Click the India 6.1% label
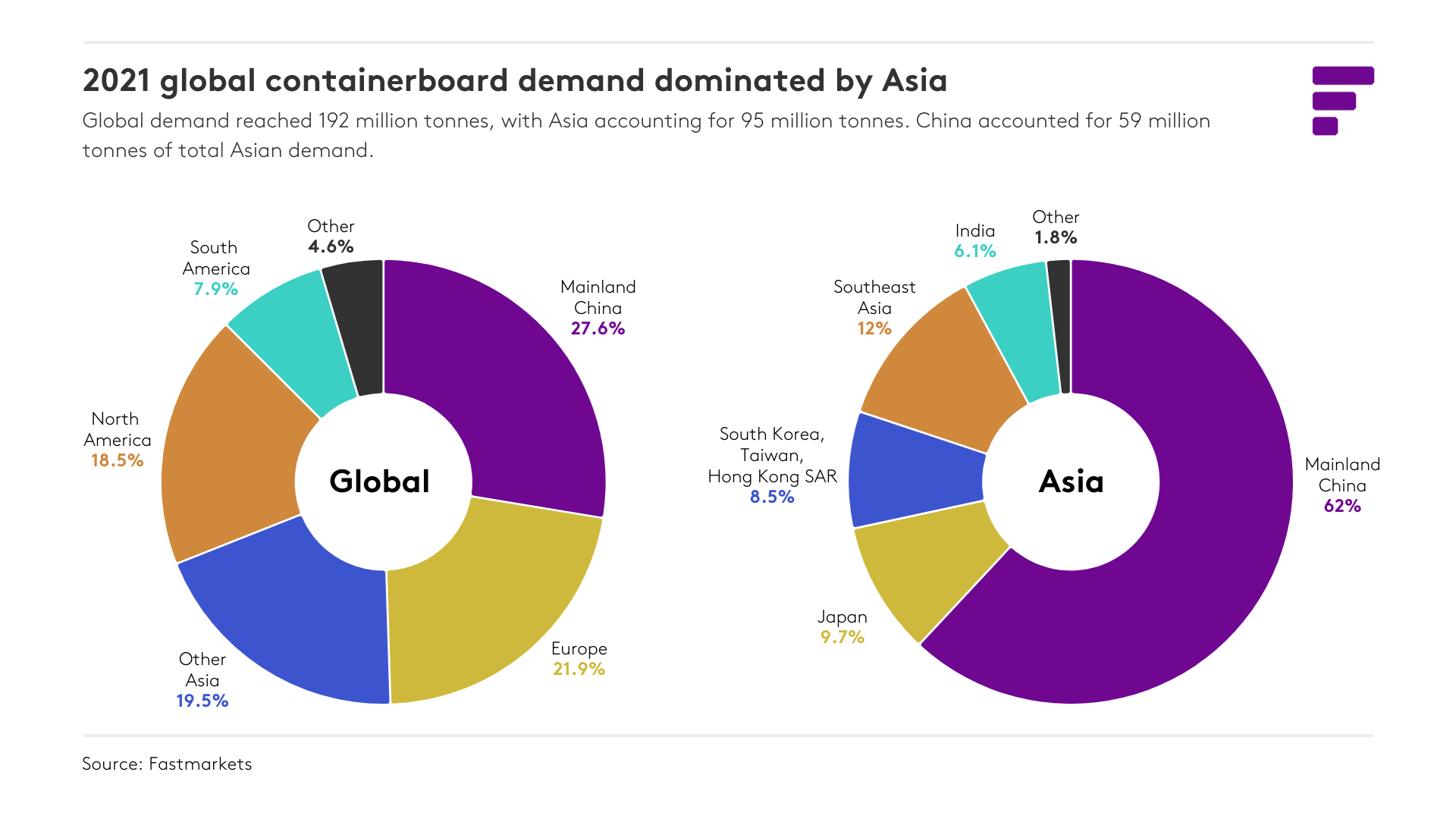This screenshot has width=1456, height=819. 975,241
